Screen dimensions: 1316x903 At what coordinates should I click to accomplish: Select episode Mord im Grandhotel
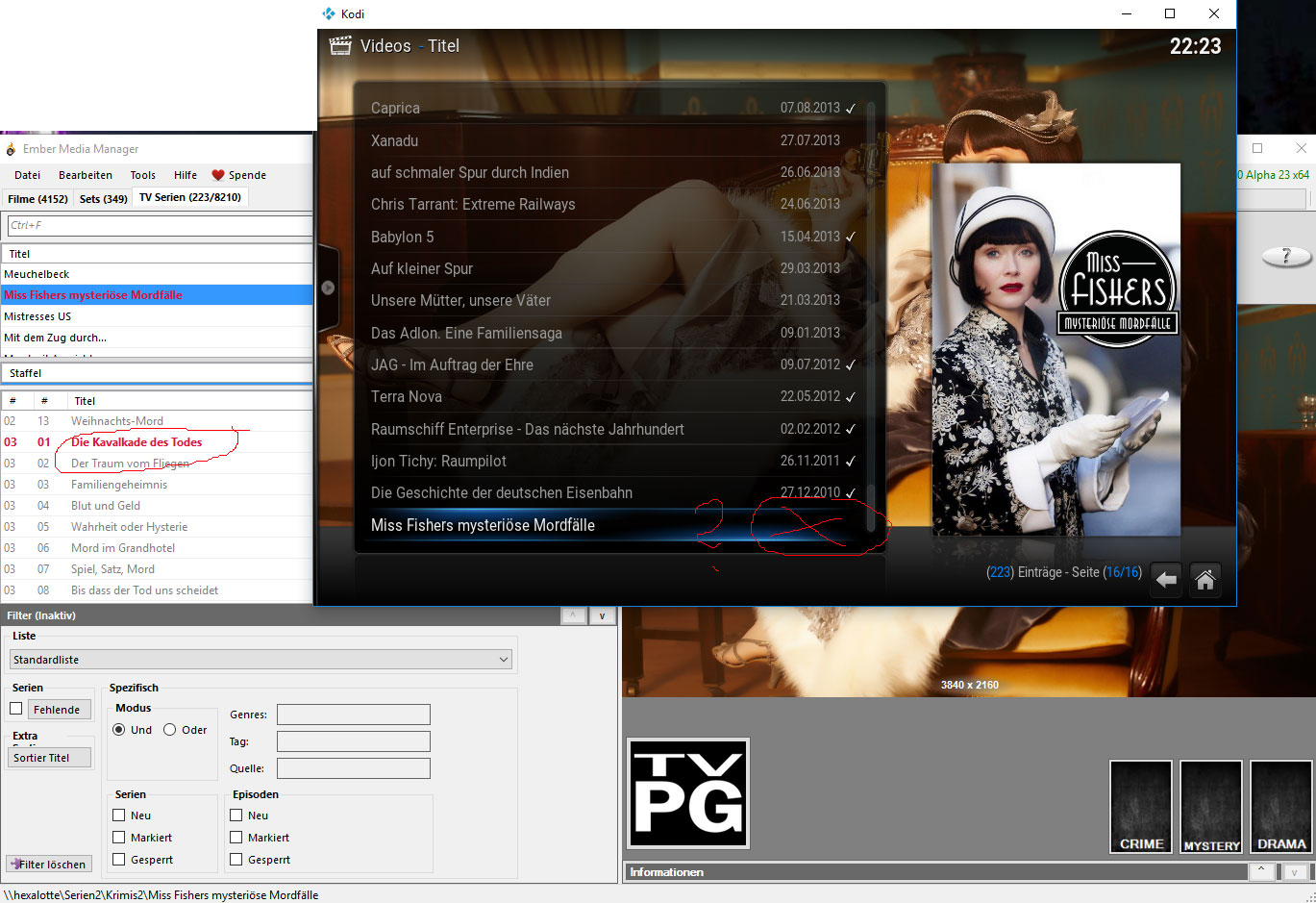pos(158,548)
